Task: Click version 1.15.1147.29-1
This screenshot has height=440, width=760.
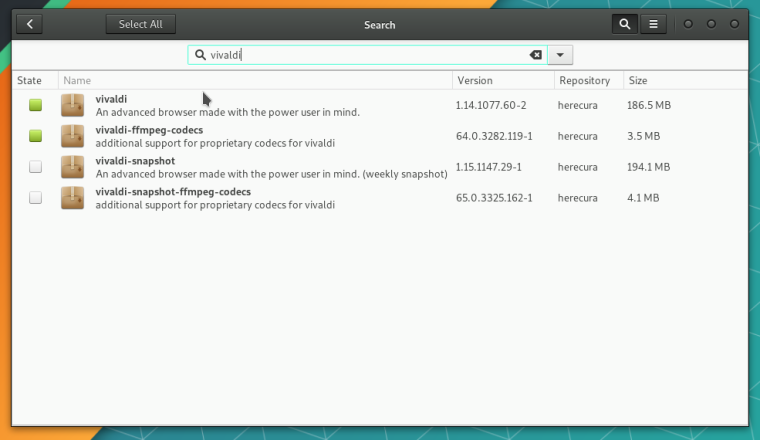Action: [x=489, y=168]
